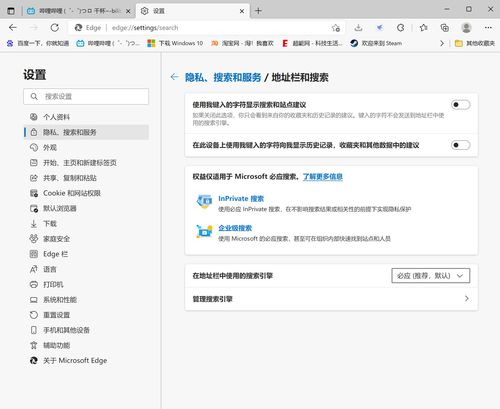Open 手机和其他设备 section
This screenshot has height=409, width=500.
(x=86, y=330)
